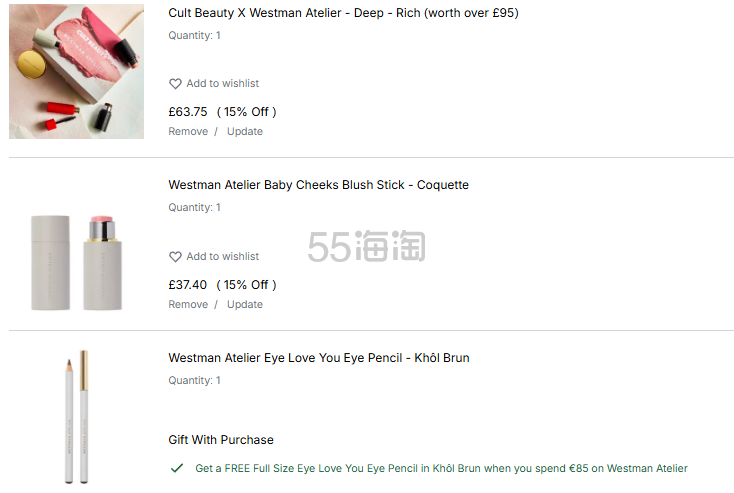This screenshot has width=734, height=493.
Task: Click the £37.40 price
Action: (188, 285)
